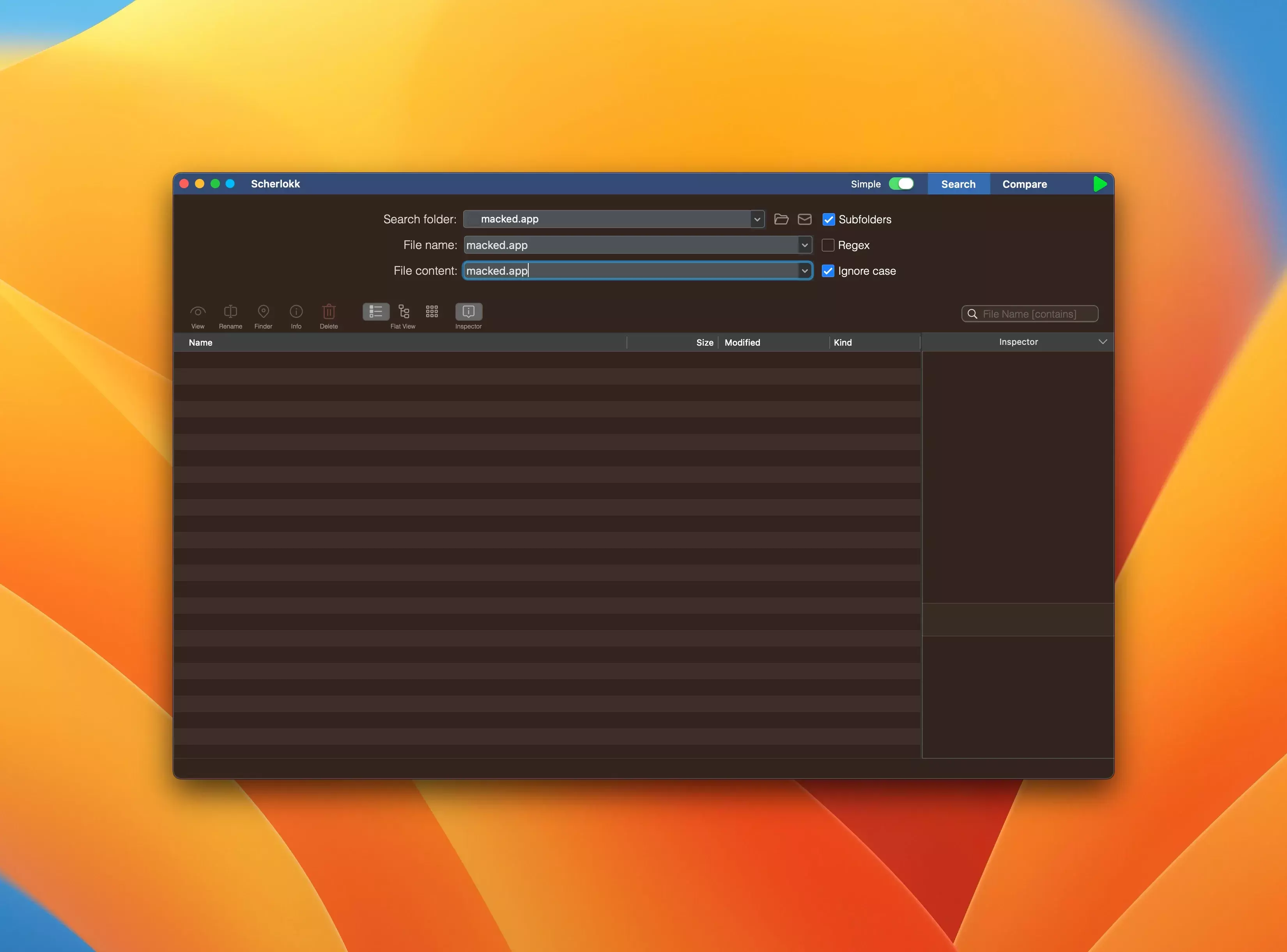Select the list view icon
The height and width of the screenshot is (952, 1287).
pos(375,312)
